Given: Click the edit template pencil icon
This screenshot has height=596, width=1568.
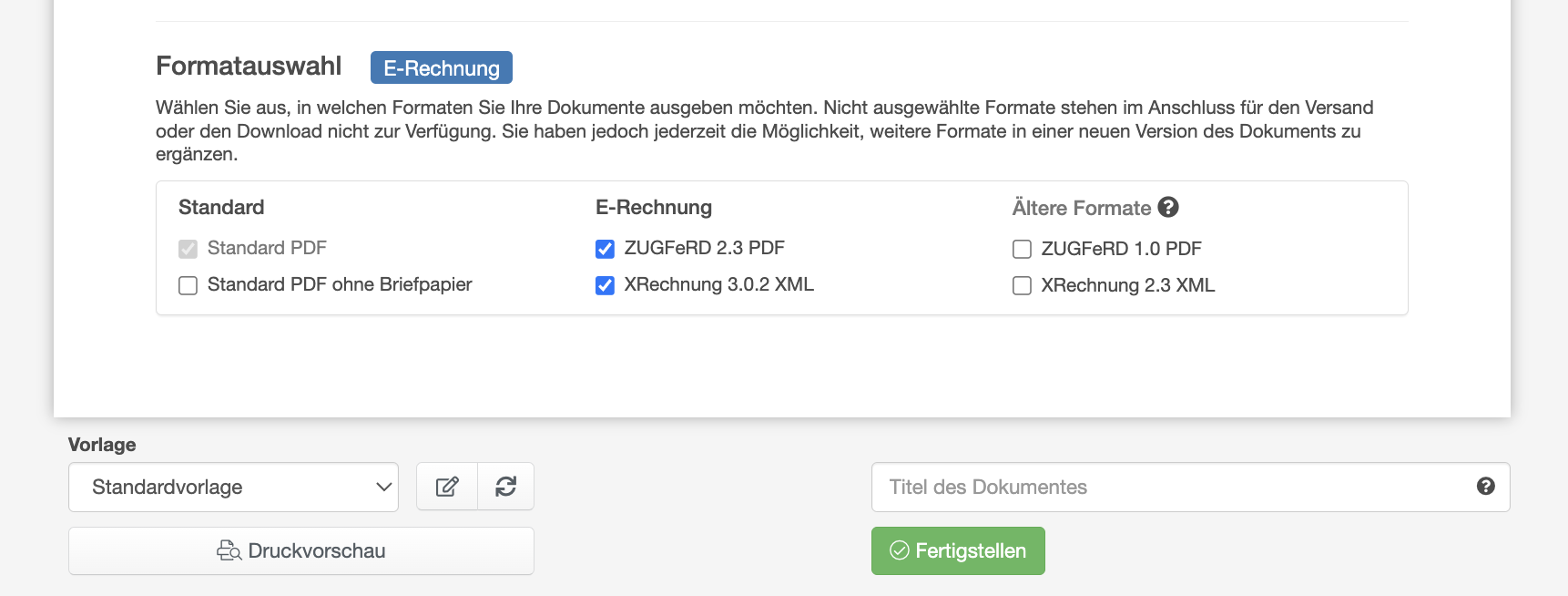Looking at the screenshot, I should pyautogui.click(x=447, y=487).
